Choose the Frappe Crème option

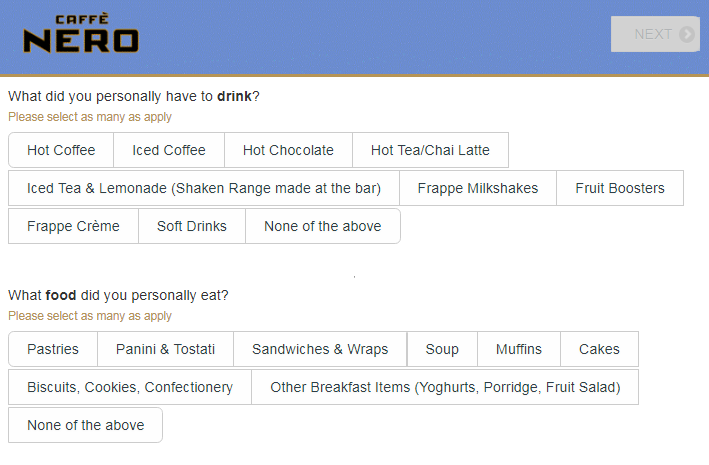[73, 226]
